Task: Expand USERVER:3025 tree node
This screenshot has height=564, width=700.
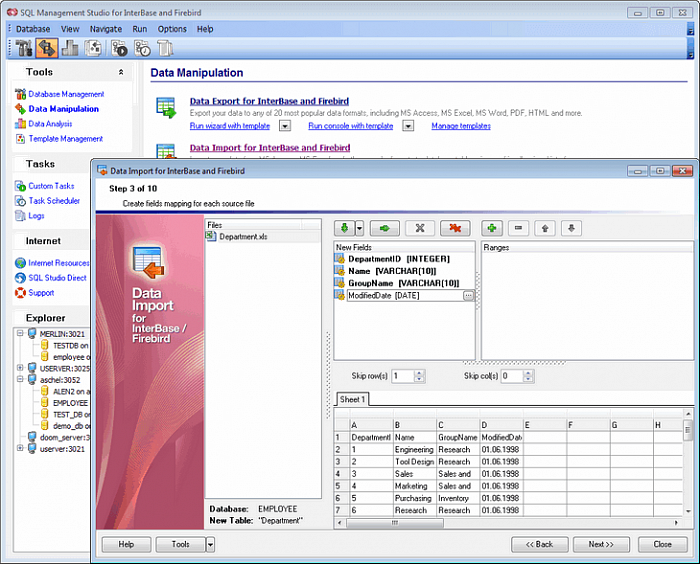Action: (x=20, y=368)
